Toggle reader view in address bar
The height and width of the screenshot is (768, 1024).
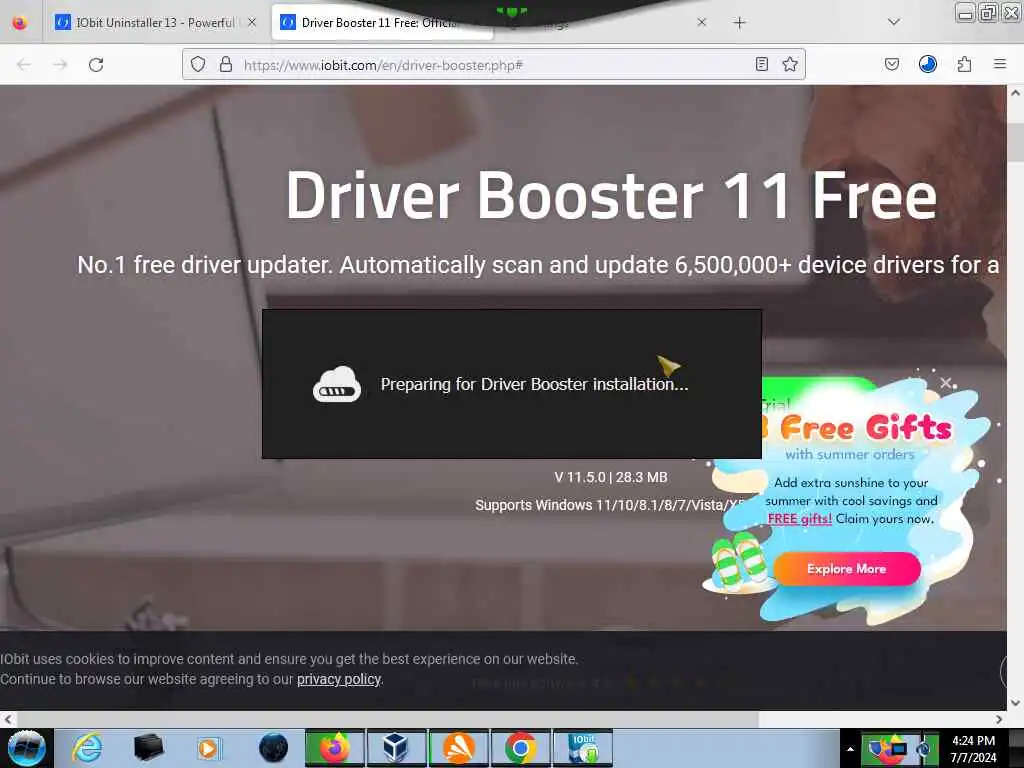pos(761,64)
